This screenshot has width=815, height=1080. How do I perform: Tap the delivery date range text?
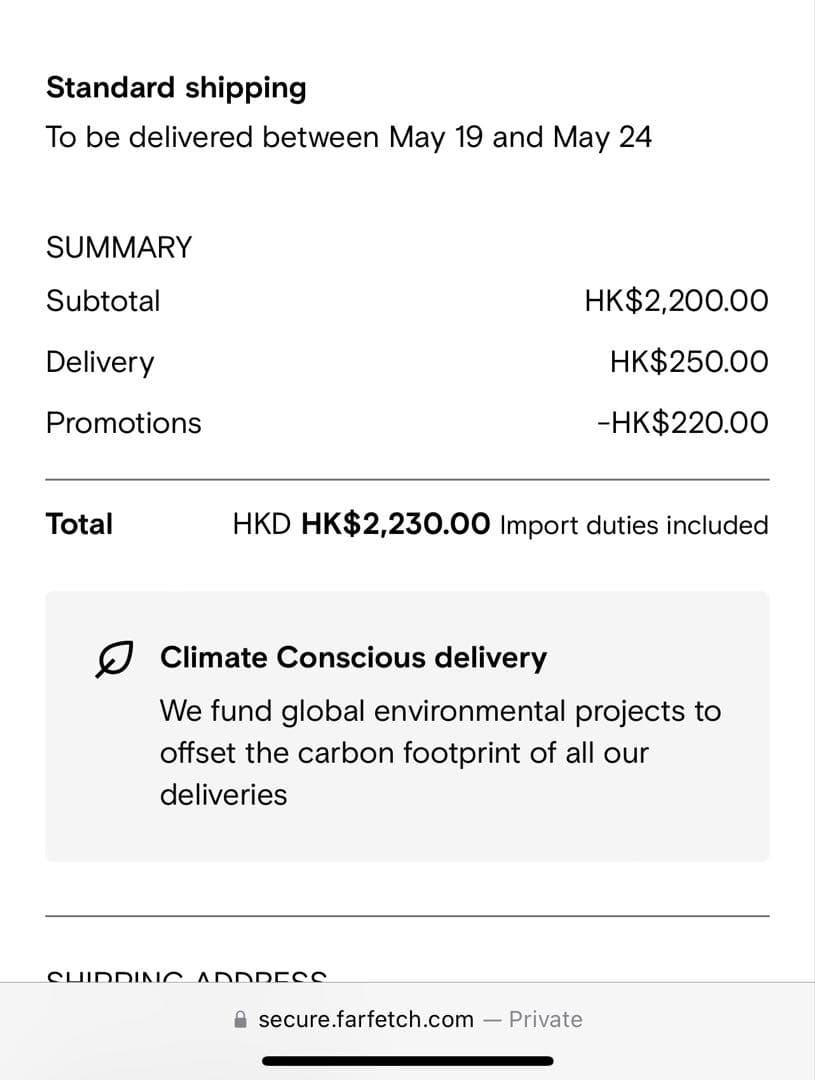coord(349,137)
